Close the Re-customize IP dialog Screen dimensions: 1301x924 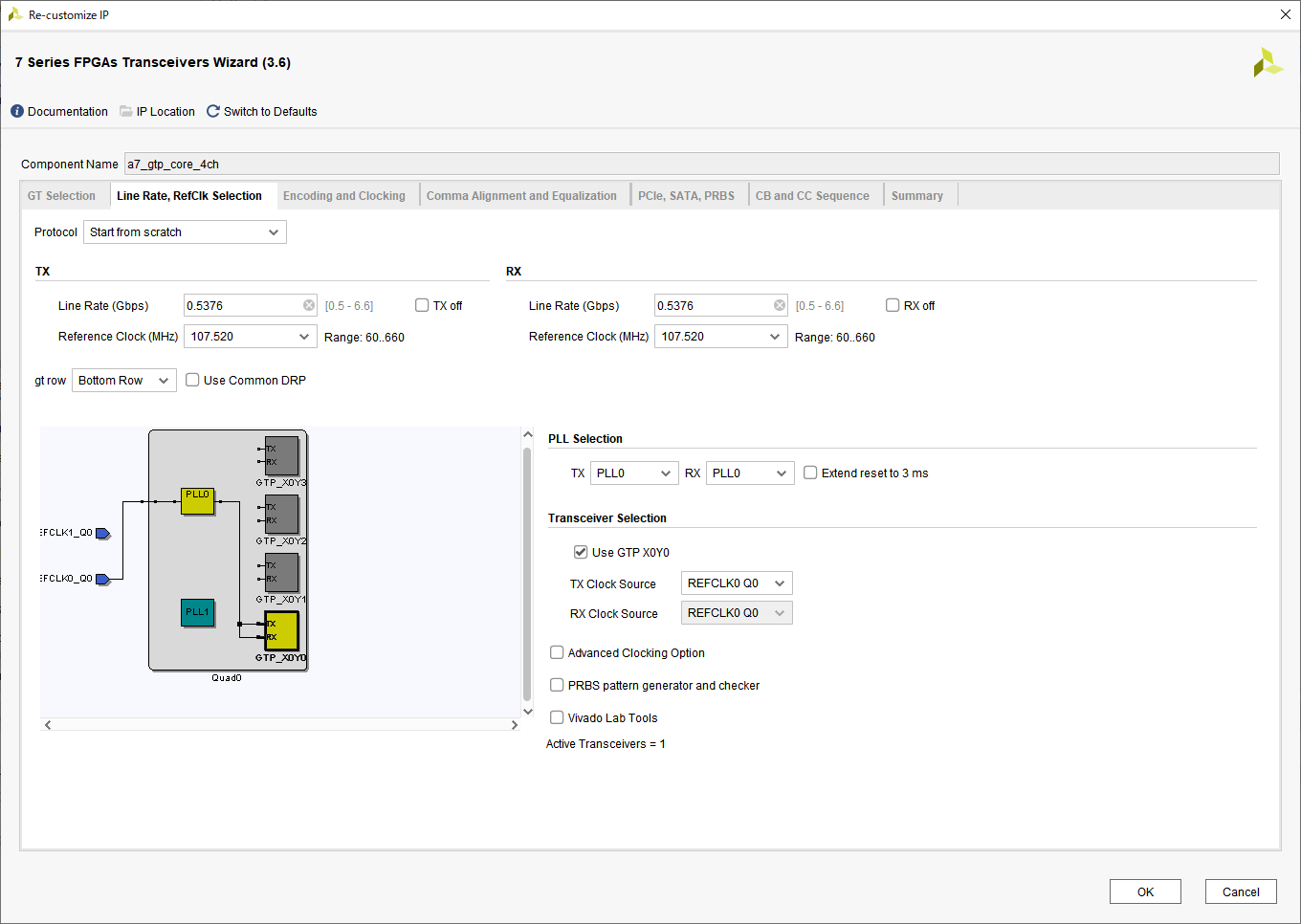point(1286,14)
